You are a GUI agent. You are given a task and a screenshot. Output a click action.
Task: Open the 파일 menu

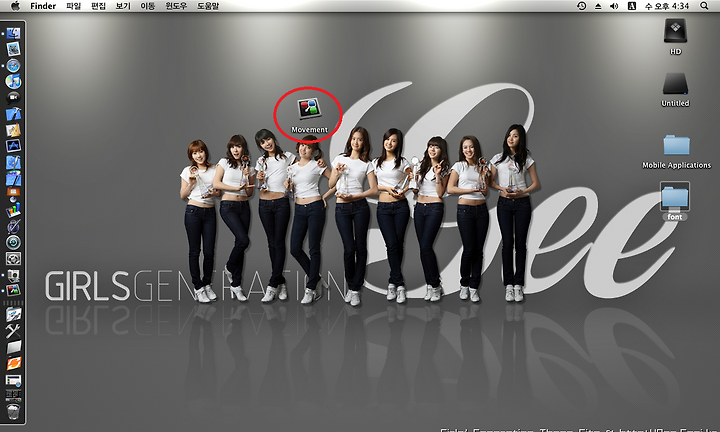(73, 6)
